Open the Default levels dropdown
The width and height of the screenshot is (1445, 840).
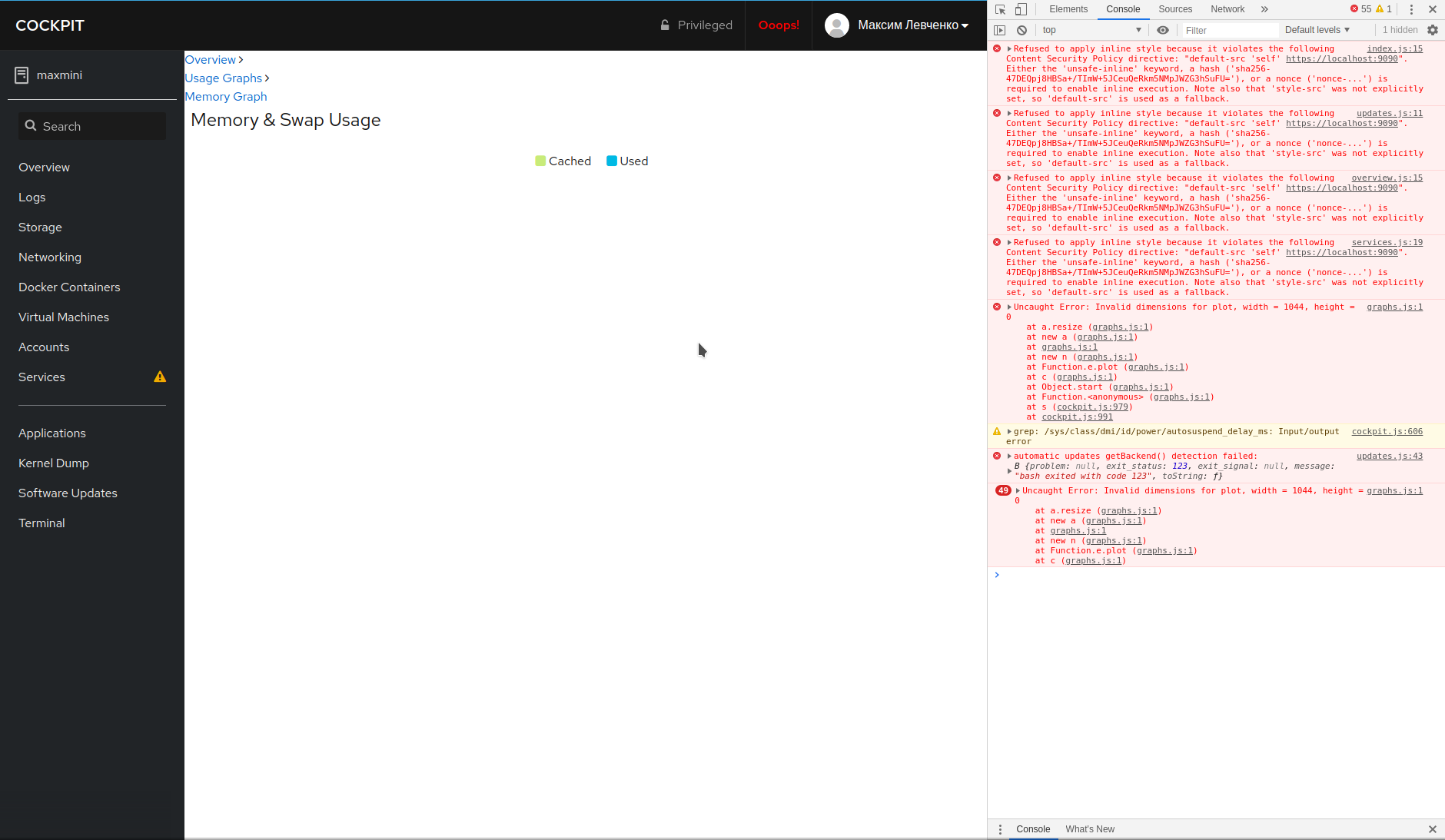(x=1317, y=30)
